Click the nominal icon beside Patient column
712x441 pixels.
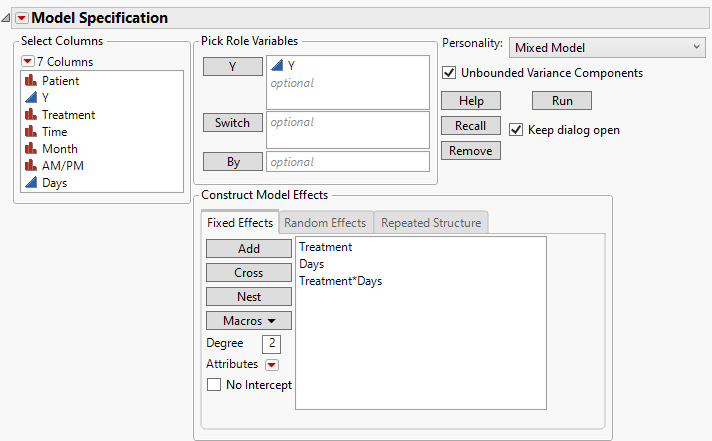[31, 81]
